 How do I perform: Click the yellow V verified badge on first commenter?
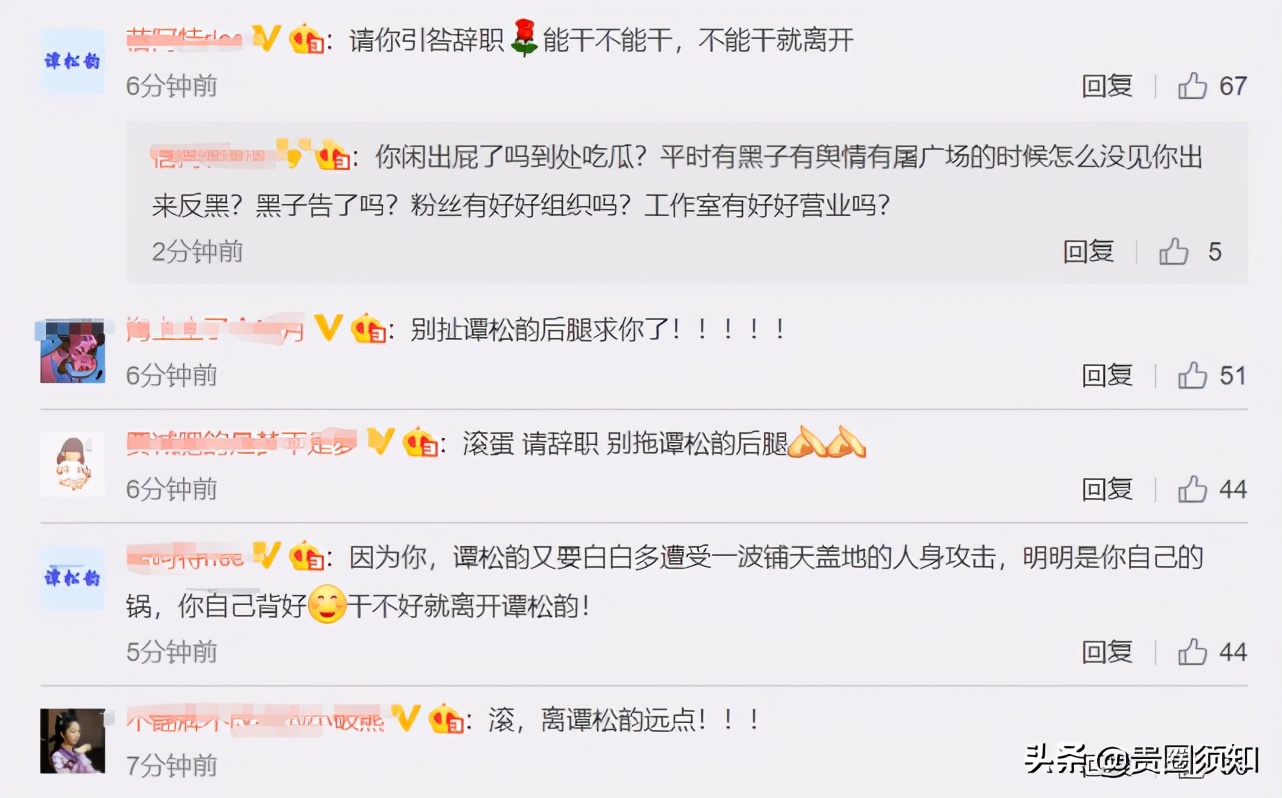265,39
